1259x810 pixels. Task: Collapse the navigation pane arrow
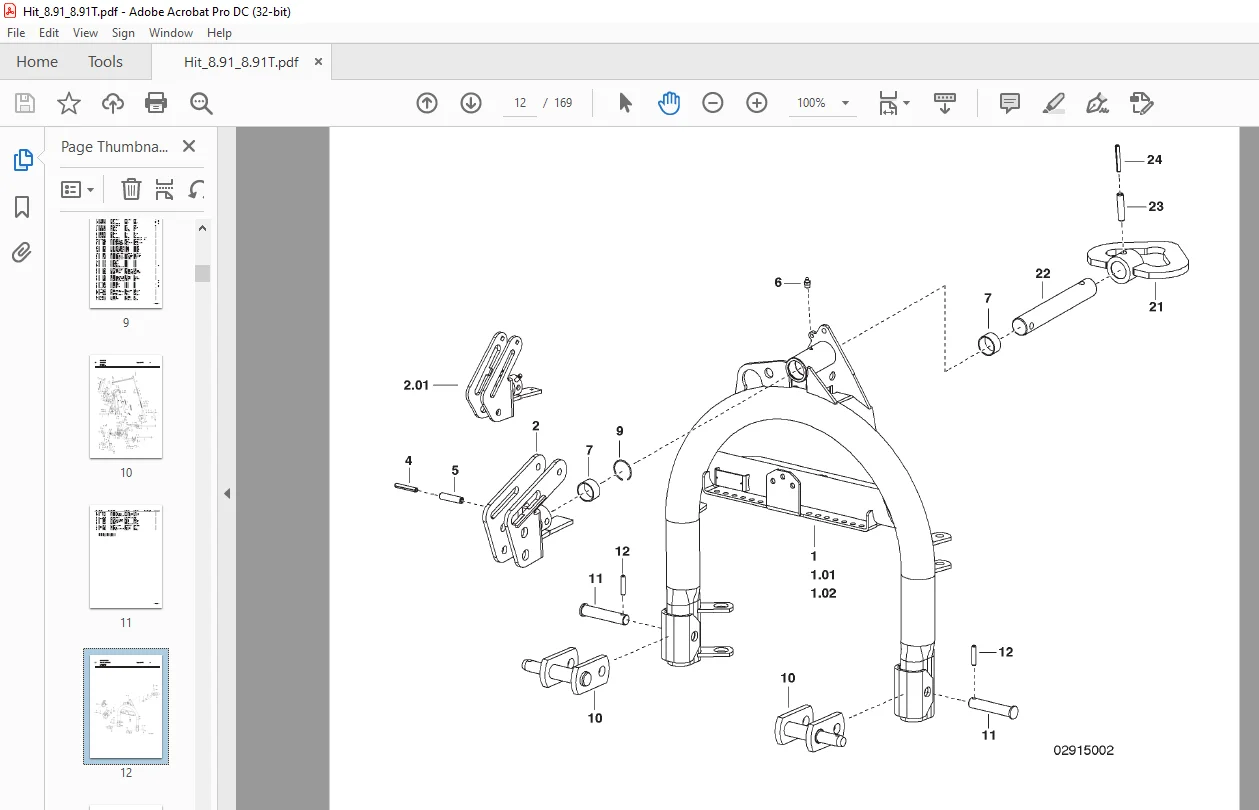[227, 493]
